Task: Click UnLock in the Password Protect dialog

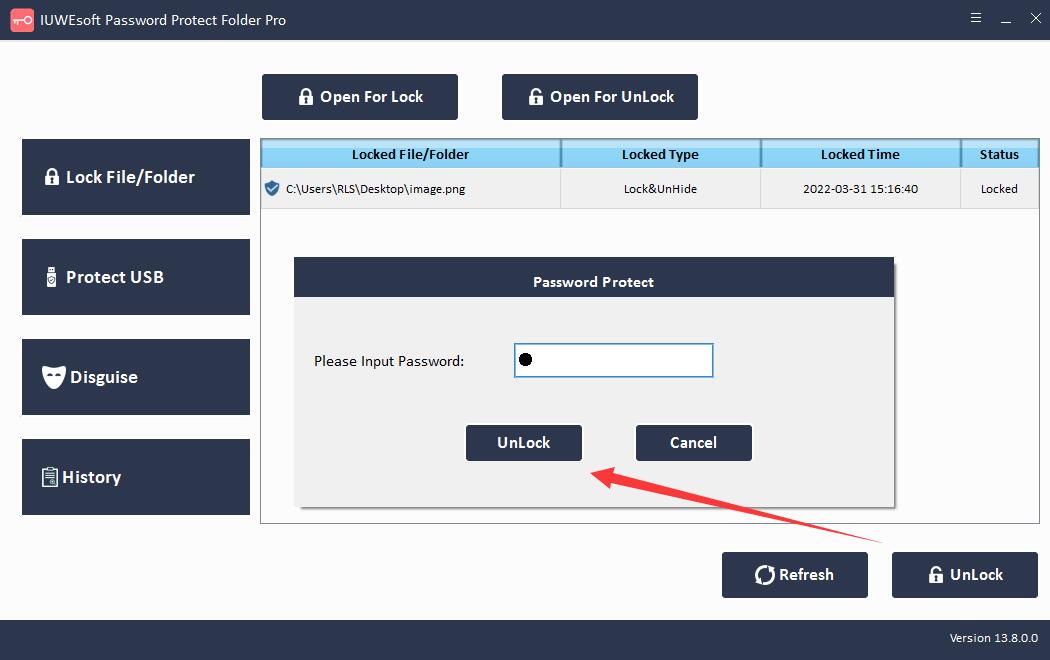Action: pos(524,442)
